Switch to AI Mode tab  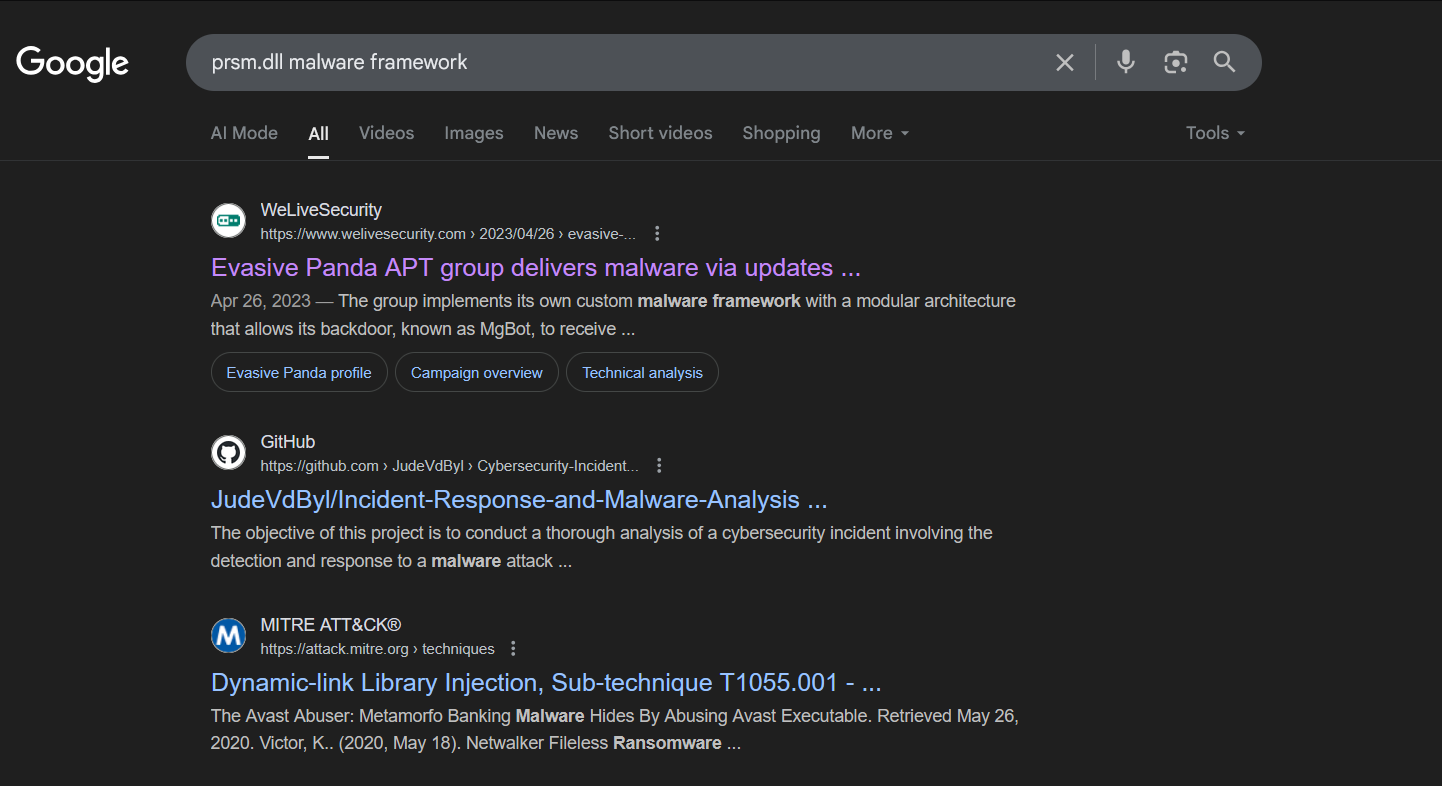tap(244, 133)
